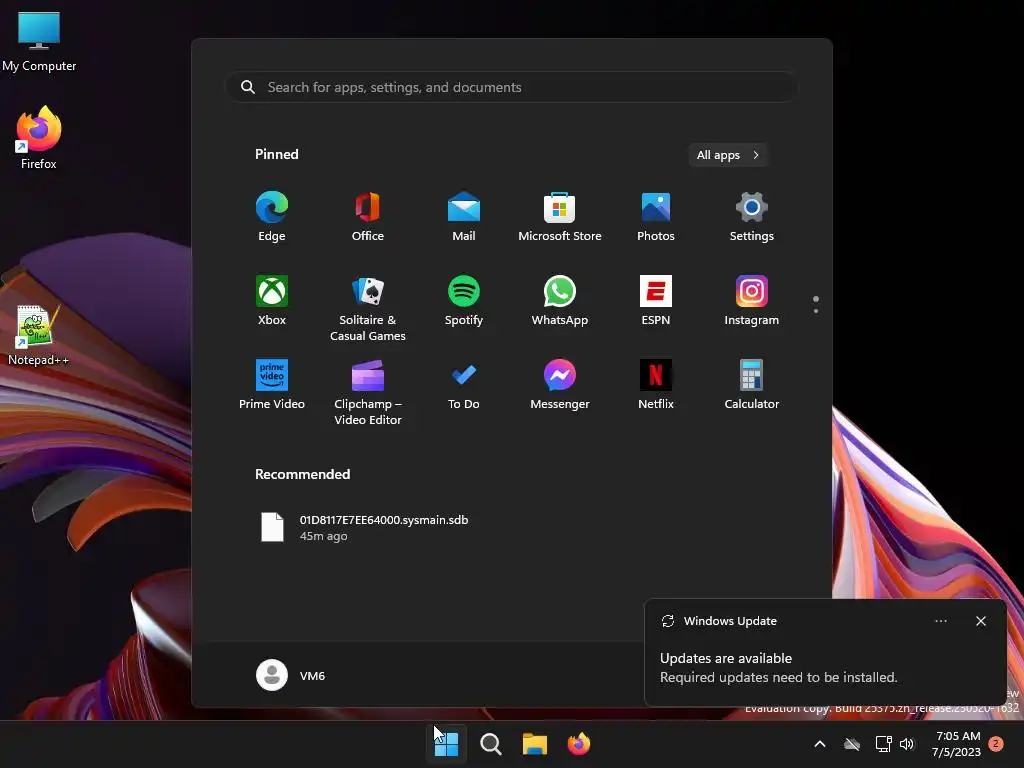Launch Spotify from pinned apps
The image size is (1024, 768).
point(464,301)
